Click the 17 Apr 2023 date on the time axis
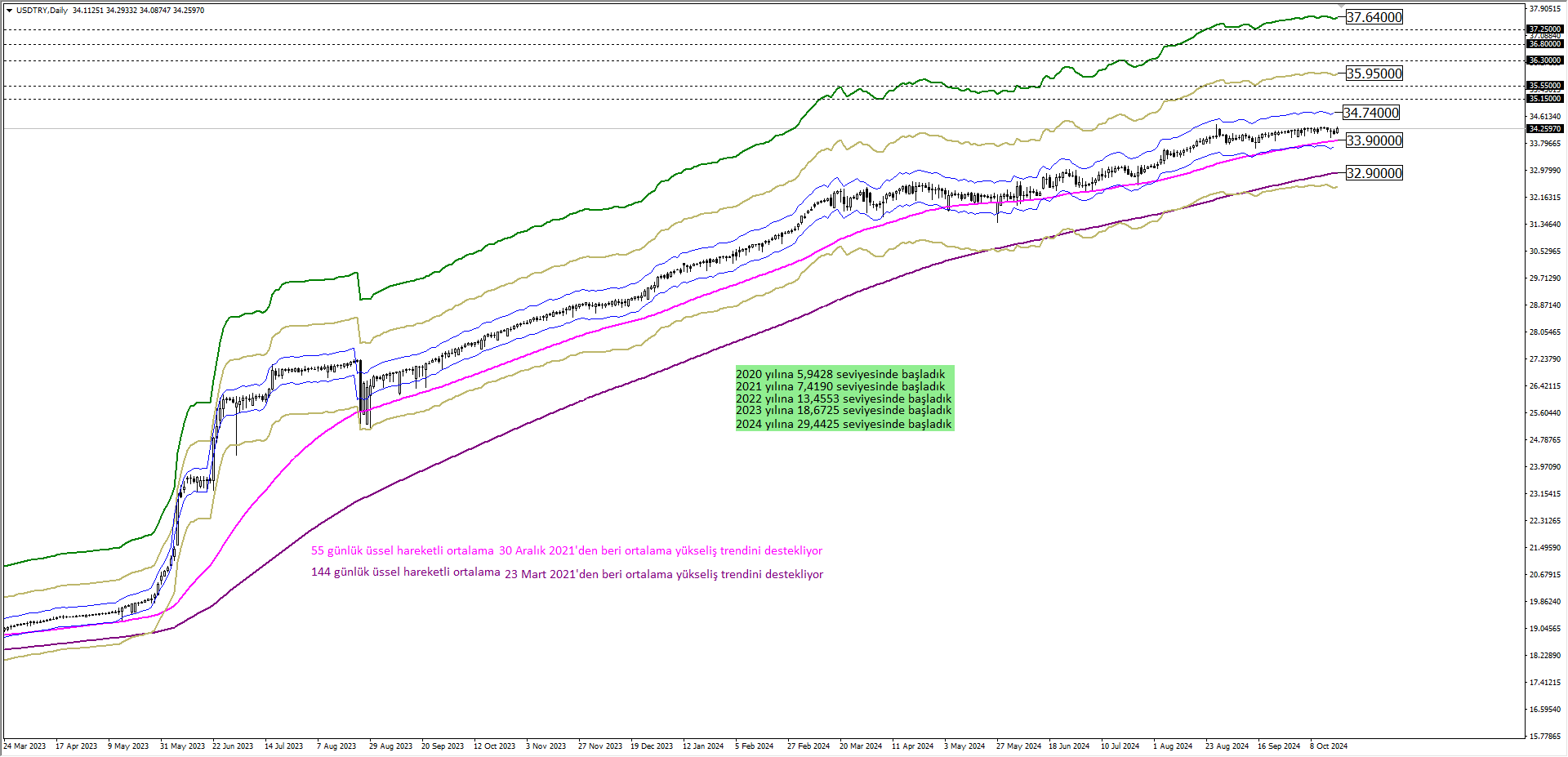1568x757 pixels. (76, 746)
